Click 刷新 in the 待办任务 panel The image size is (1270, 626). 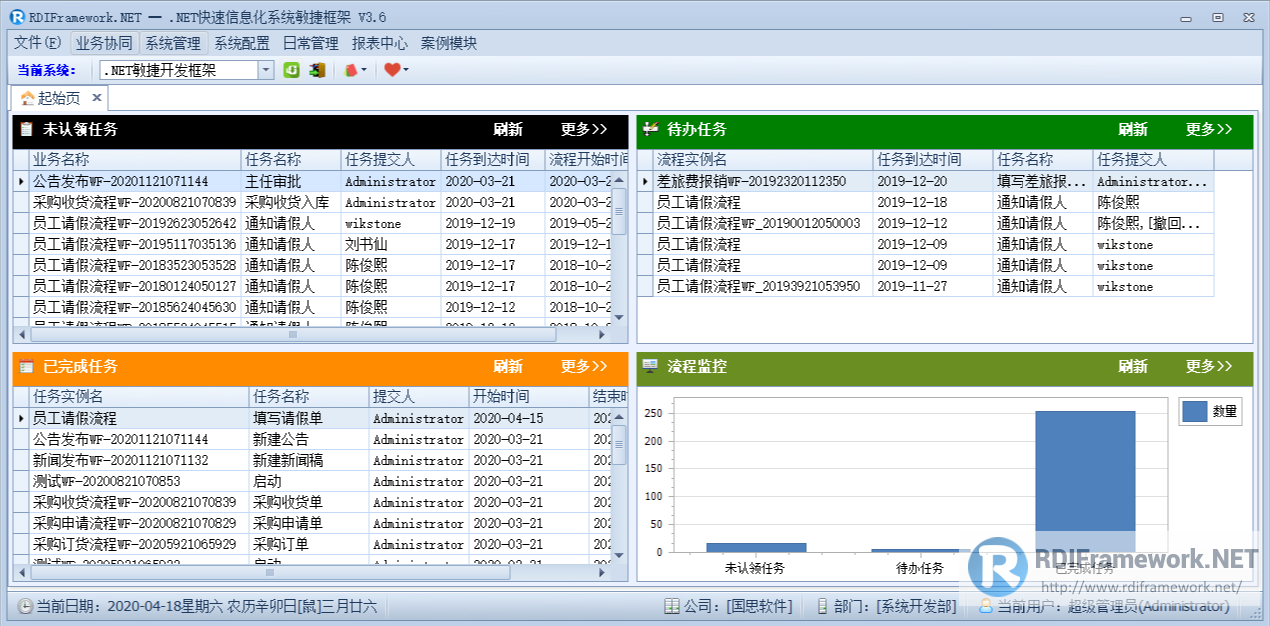click(x=1131, y=128)
